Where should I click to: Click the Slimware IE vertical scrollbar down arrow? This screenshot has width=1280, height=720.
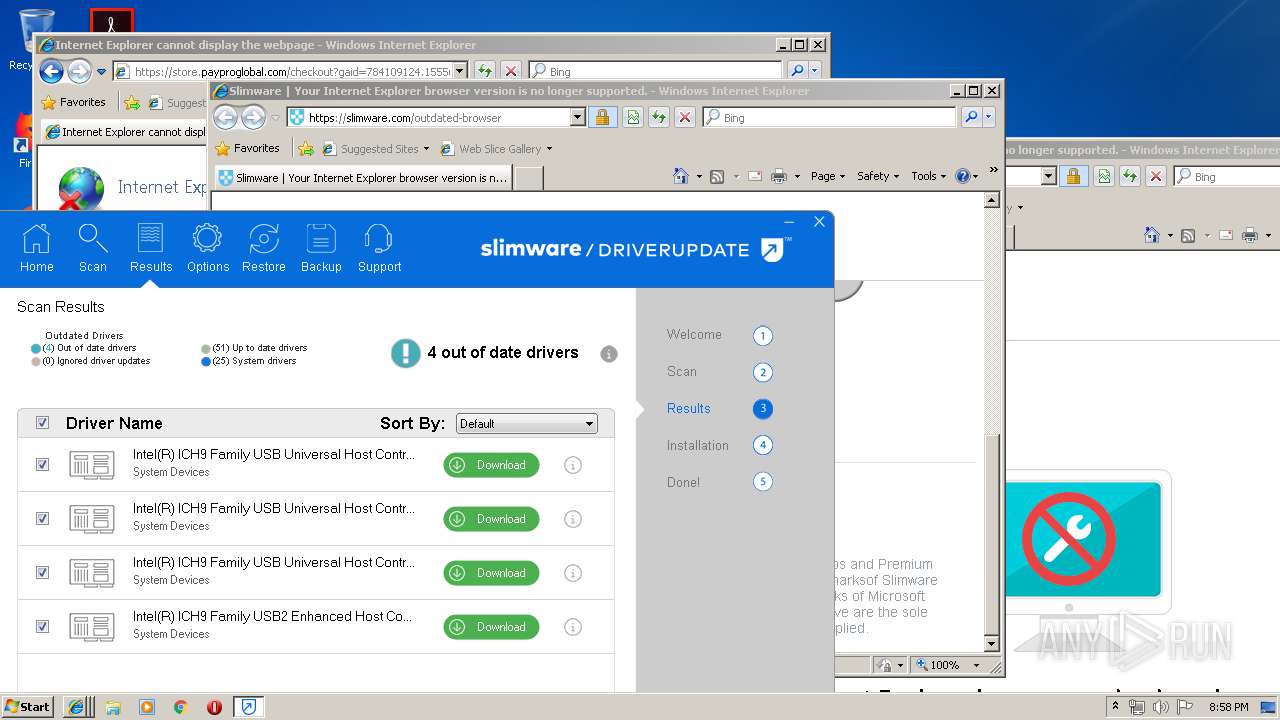[992, 643]
